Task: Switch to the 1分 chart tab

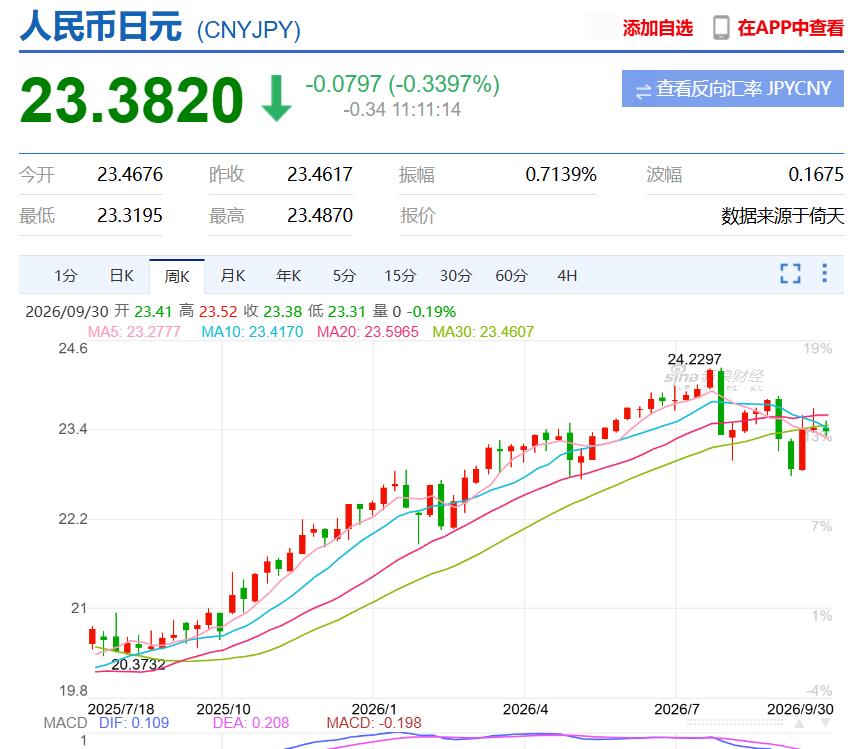Action: click(65, 276)
